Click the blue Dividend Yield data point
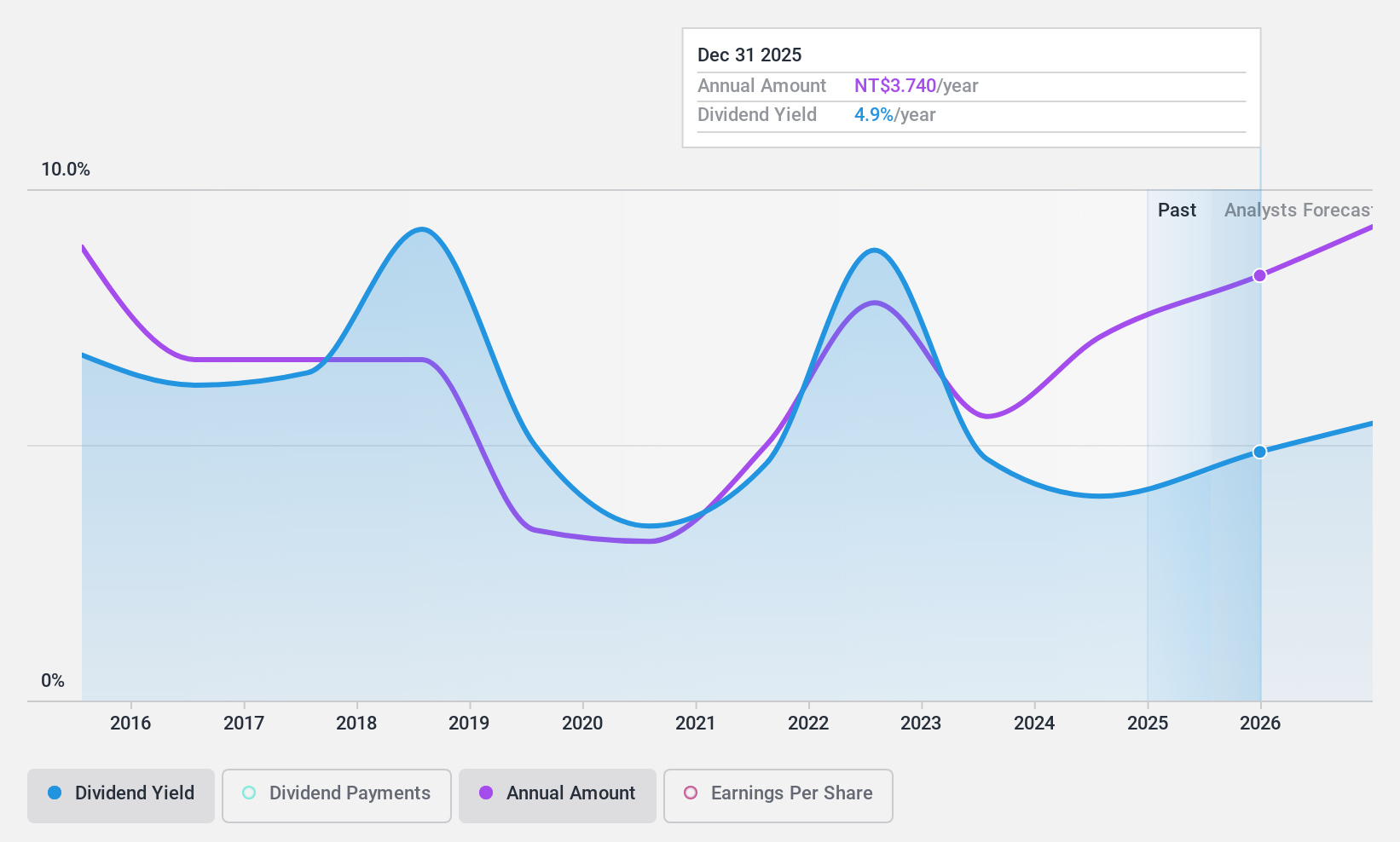 click(x=1259, y=452)
